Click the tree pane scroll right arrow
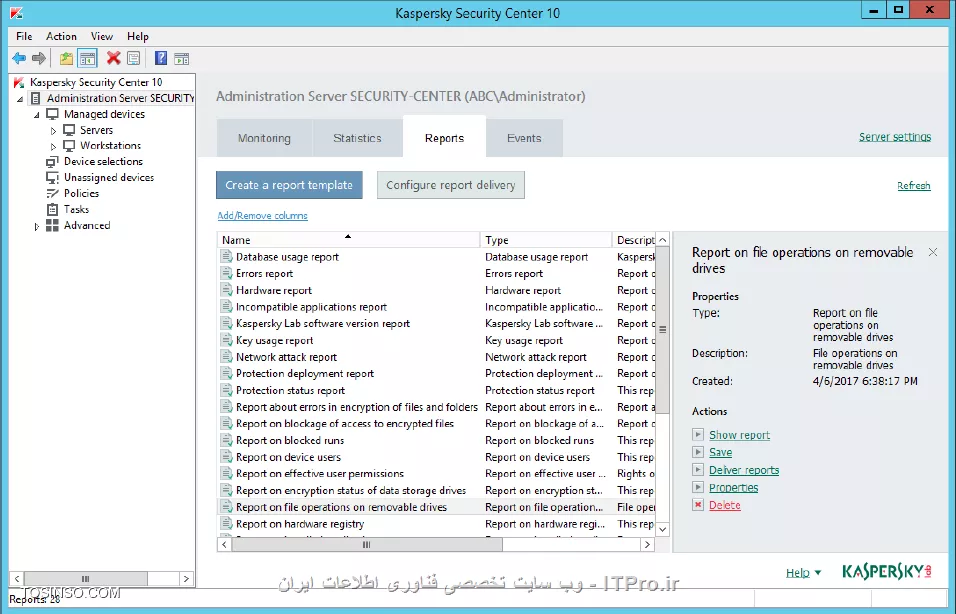This screenshot has height=614, width=956. tap(186, 578)
